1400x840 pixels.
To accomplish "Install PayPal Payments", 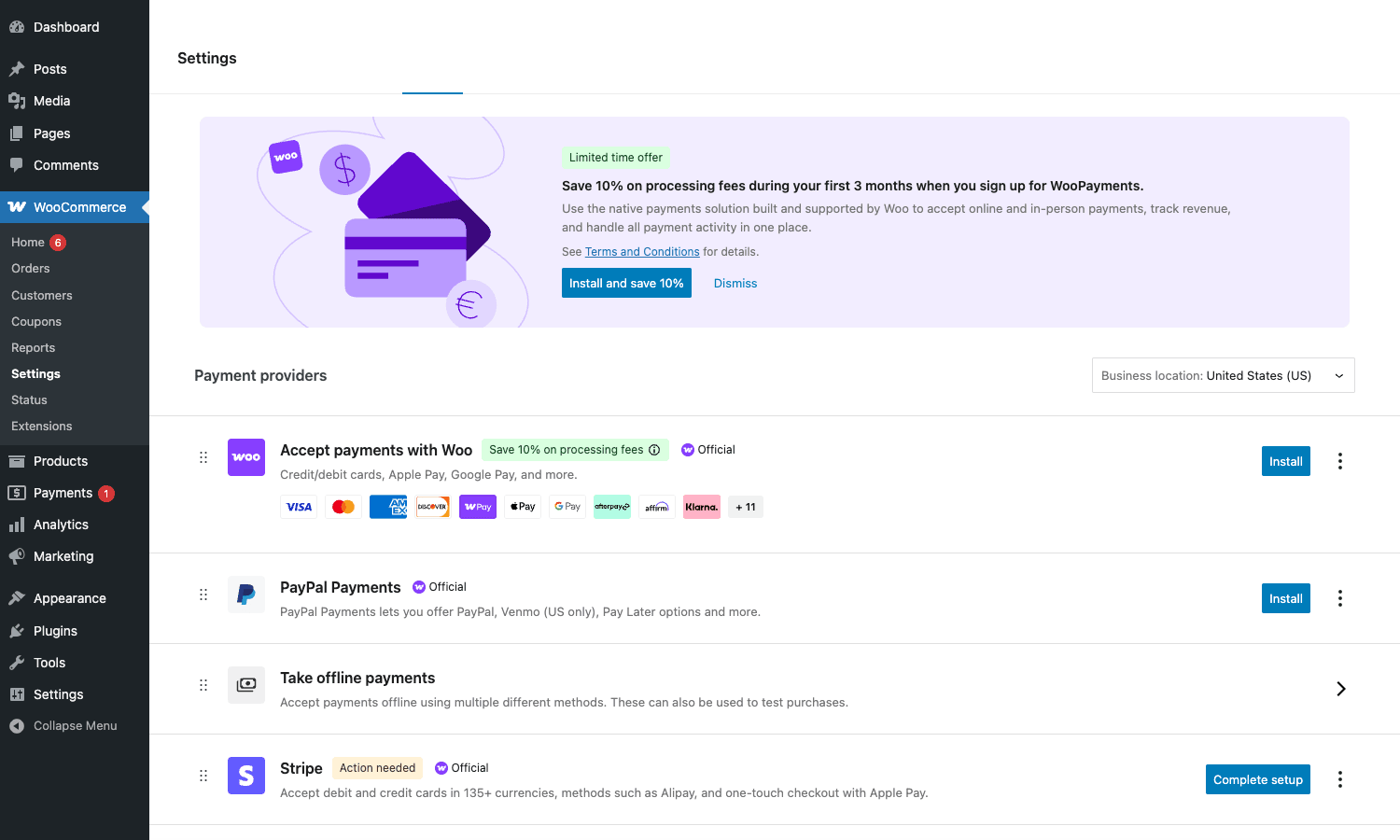I will tap(1285, 598).
